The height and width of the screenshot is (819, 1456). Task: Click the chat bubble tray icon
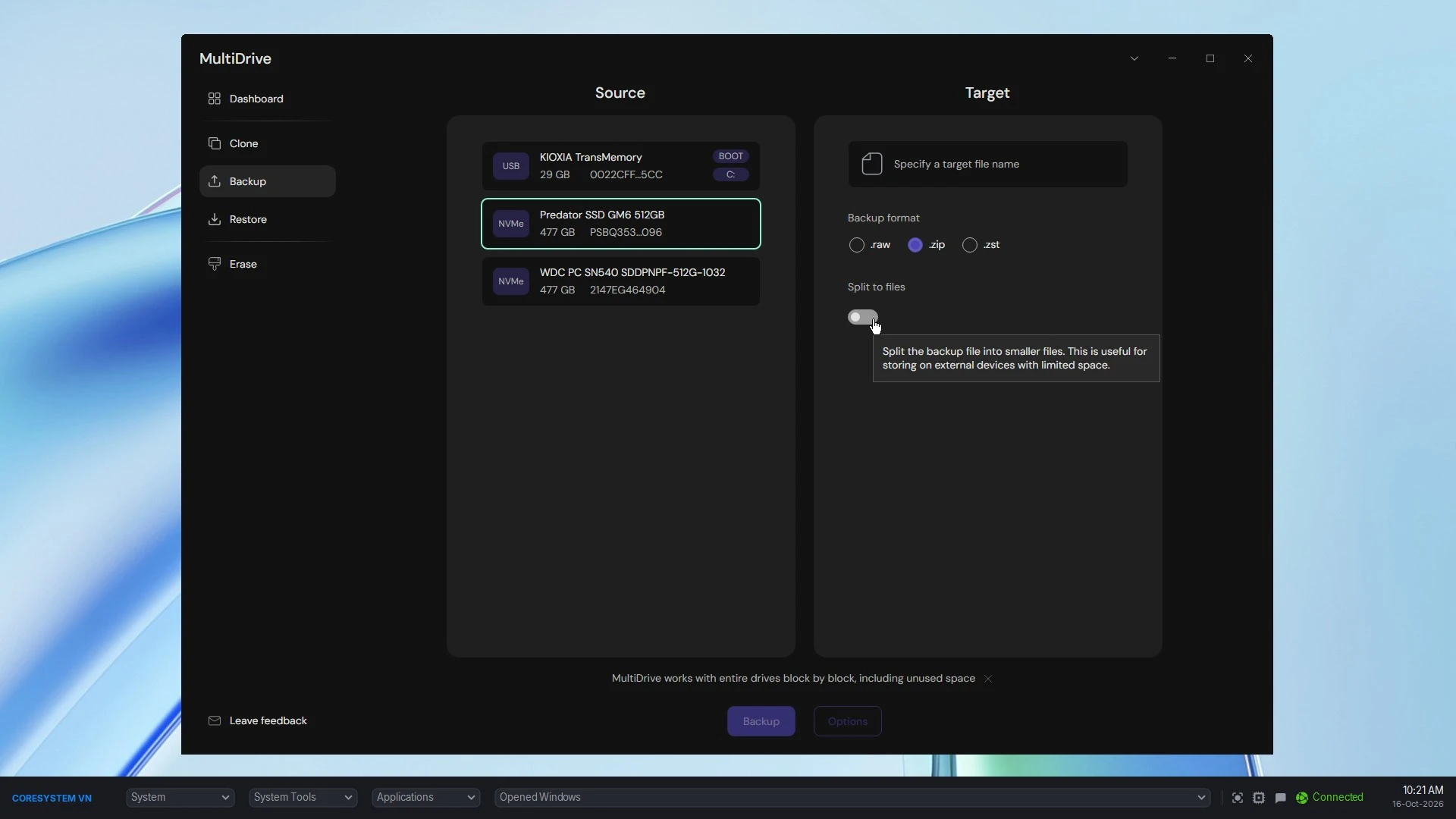pos(1280,798)
